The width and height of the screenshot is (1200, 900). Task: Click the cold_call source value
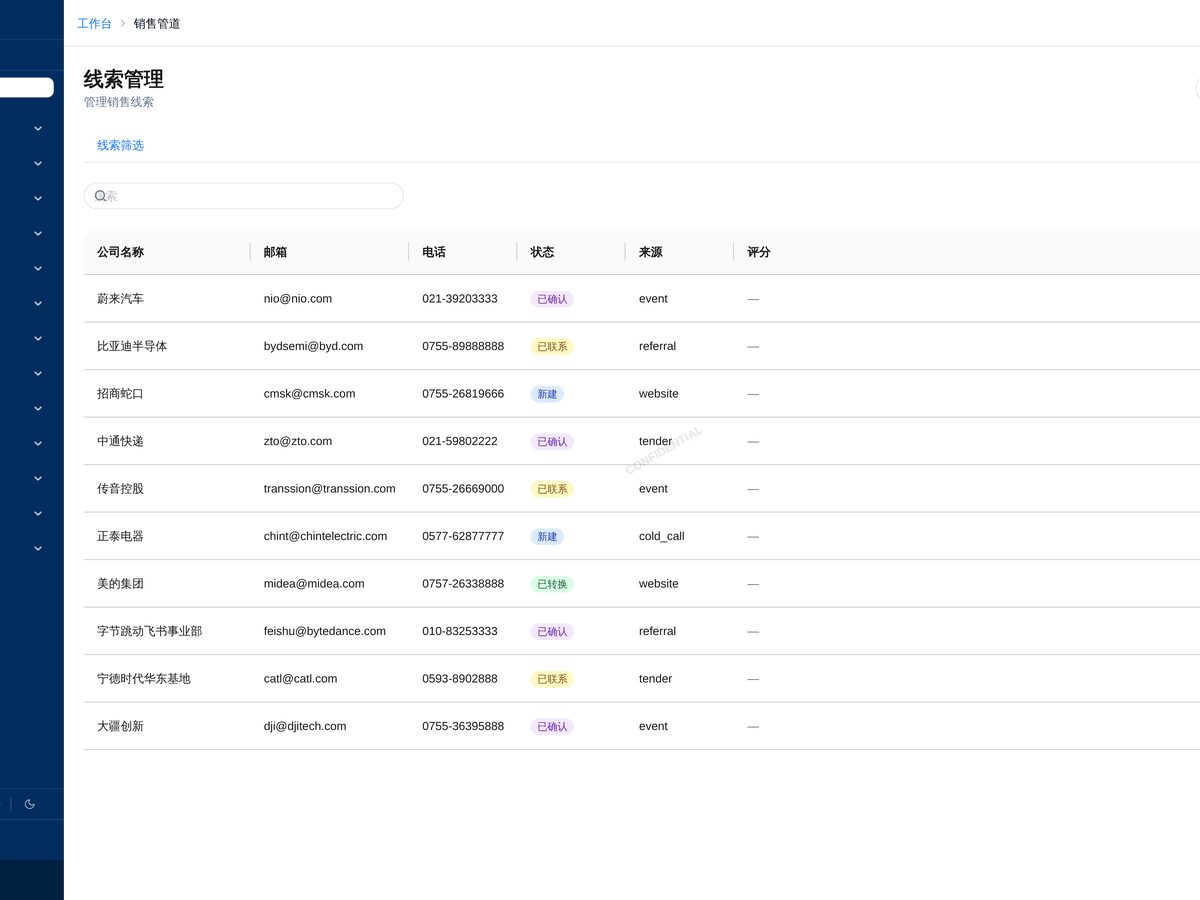pos(662,536)
